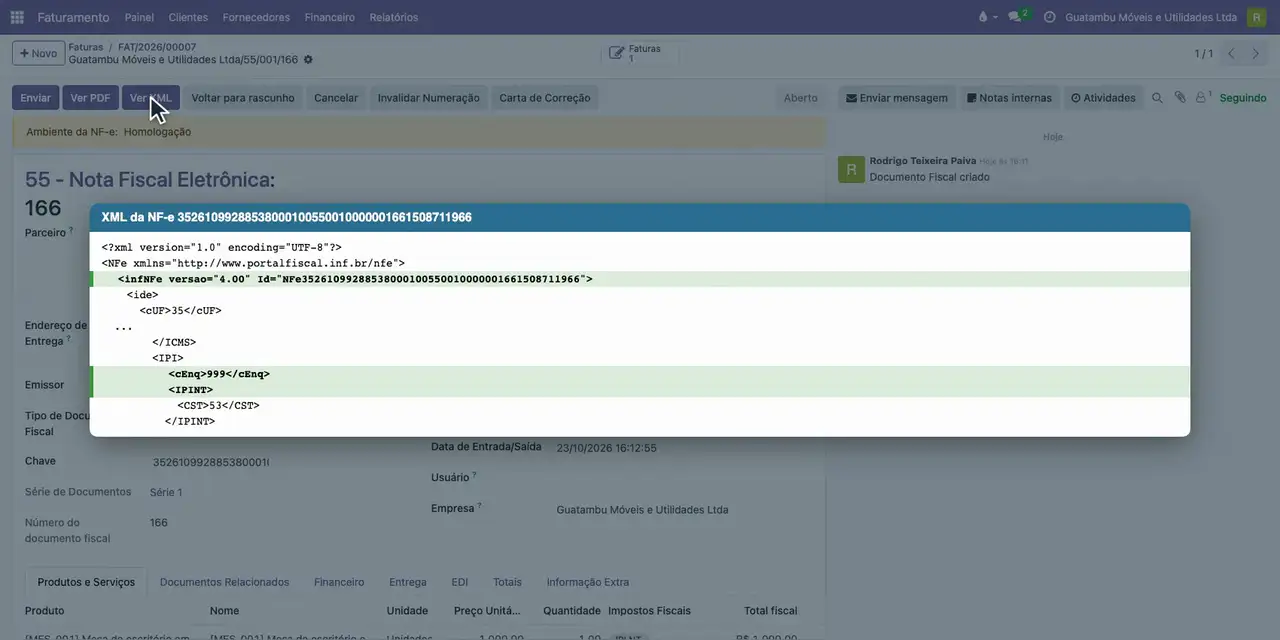Open the activities clock icon in top bar
Image resolution: width=1280 pixels, height=640 pixels.
coord(1049,17)
